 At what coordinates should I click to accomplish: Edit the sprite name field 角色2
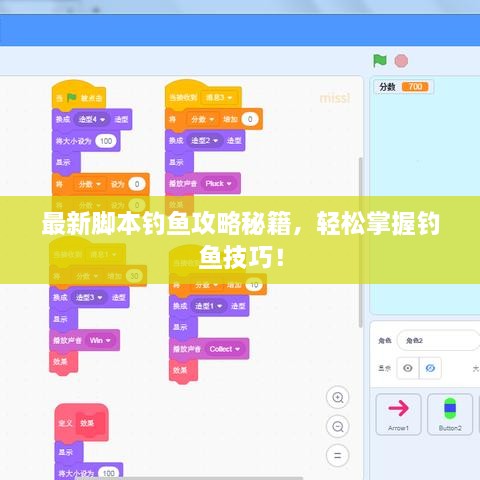[x=438, y=340]
